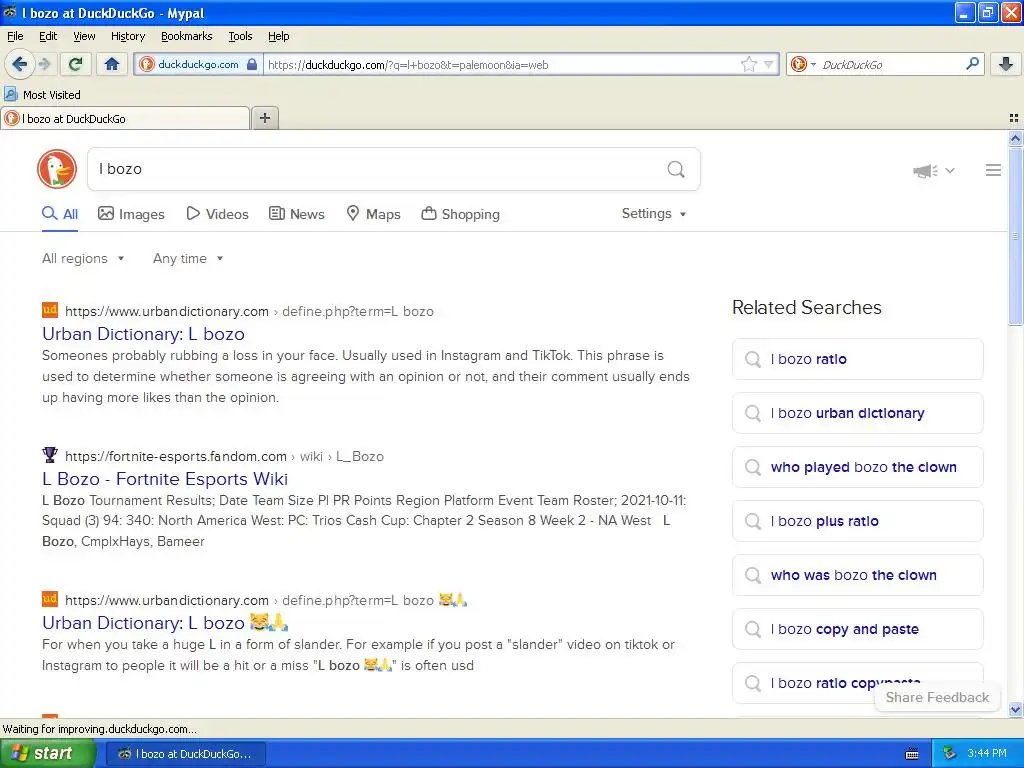Open the hamburger side menu
The width and height of the screenshot is (1024, 768).
[993, 170]
